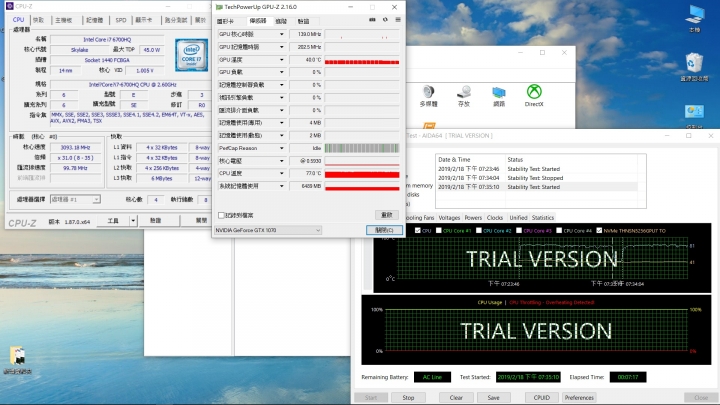Enable the CPU Core #4 checkbox
The height and width of the screenshot is (405, 720).
coord(559,231)
